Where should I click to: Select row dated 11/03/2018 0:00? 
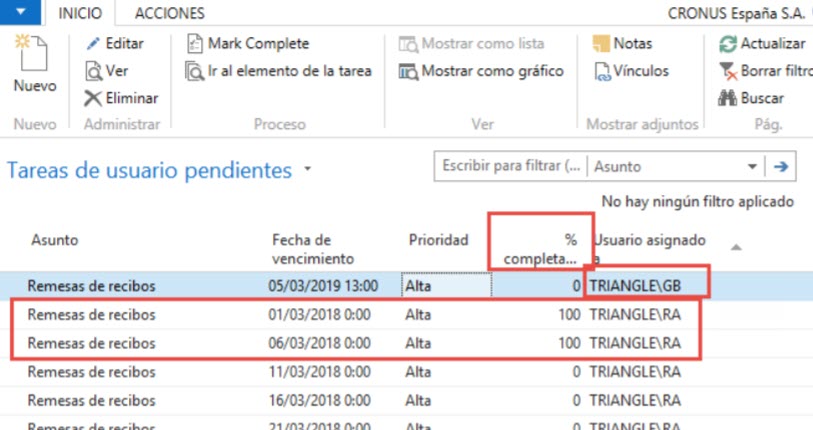pos(406,372)
